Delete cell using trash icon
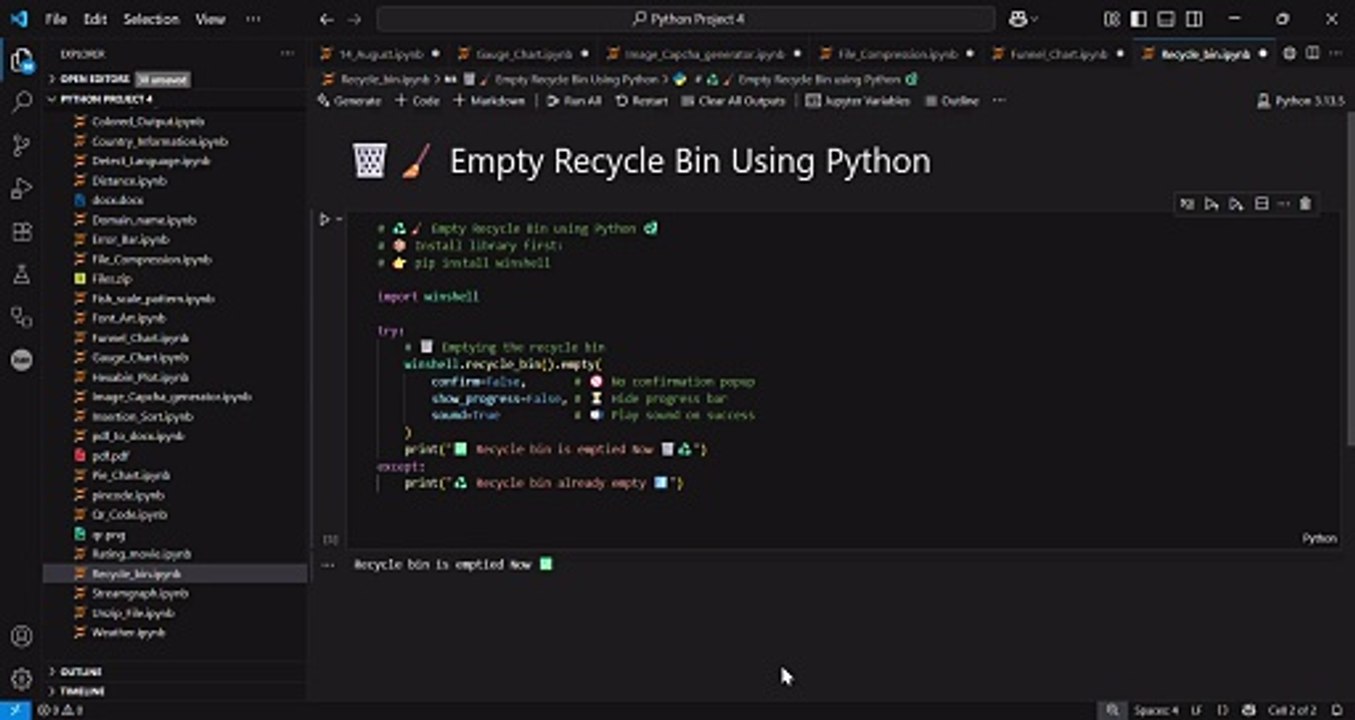This screenshot has width=1355, height=720. 1305,204
